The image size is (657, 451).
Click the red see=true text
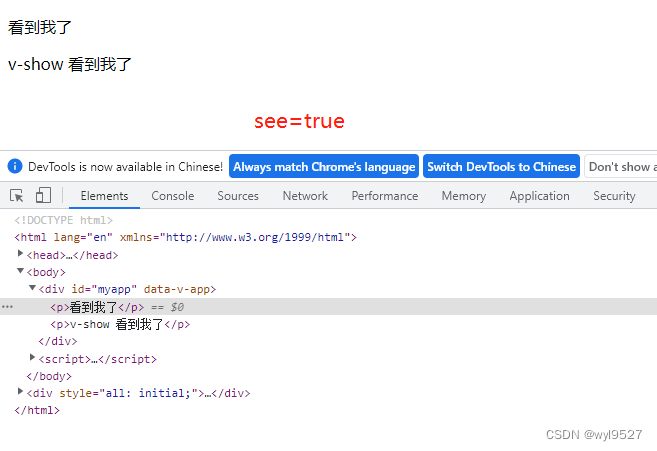coord(299,122)
